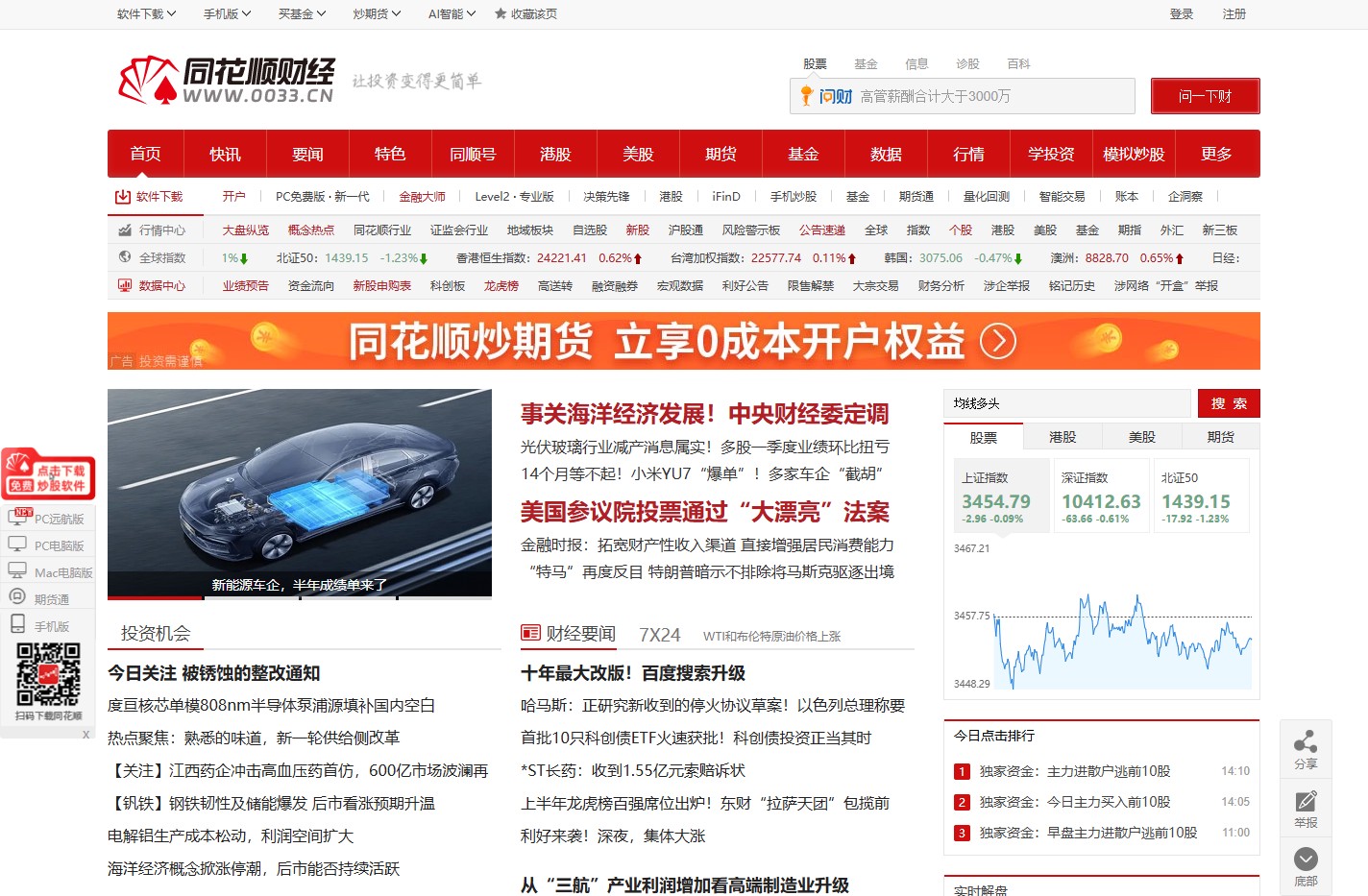
Task: Click the 同花顺财经 logo
Action: [x=226, y=80]
